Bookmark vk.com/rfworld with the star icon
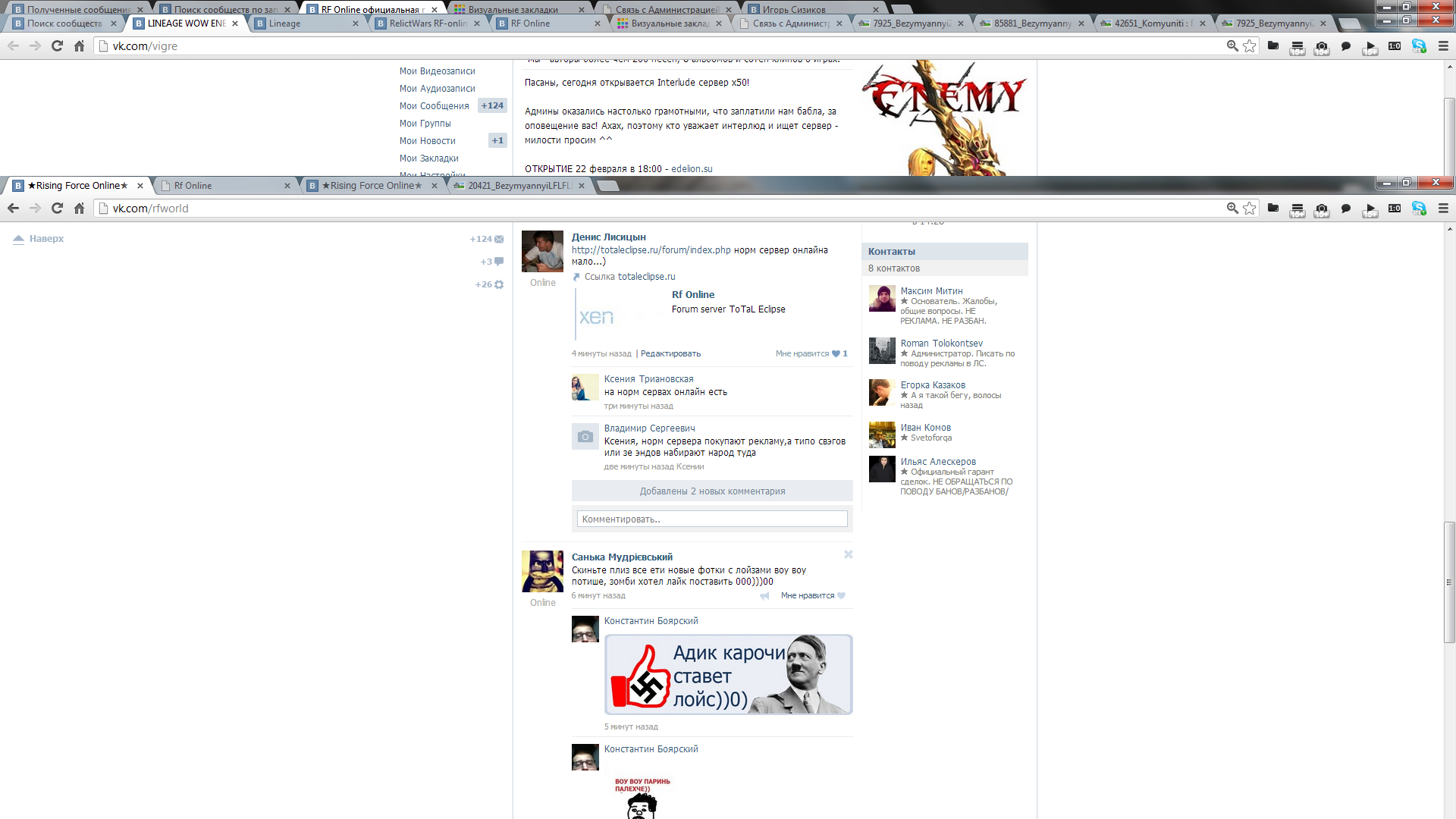This screenshot has height=819, width=1456. tap(1250, 208)
